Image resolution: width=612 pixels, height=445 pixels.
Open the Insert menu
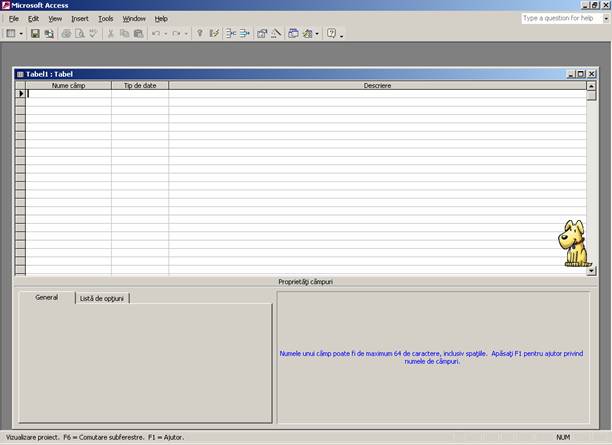[x=80, y=19]
